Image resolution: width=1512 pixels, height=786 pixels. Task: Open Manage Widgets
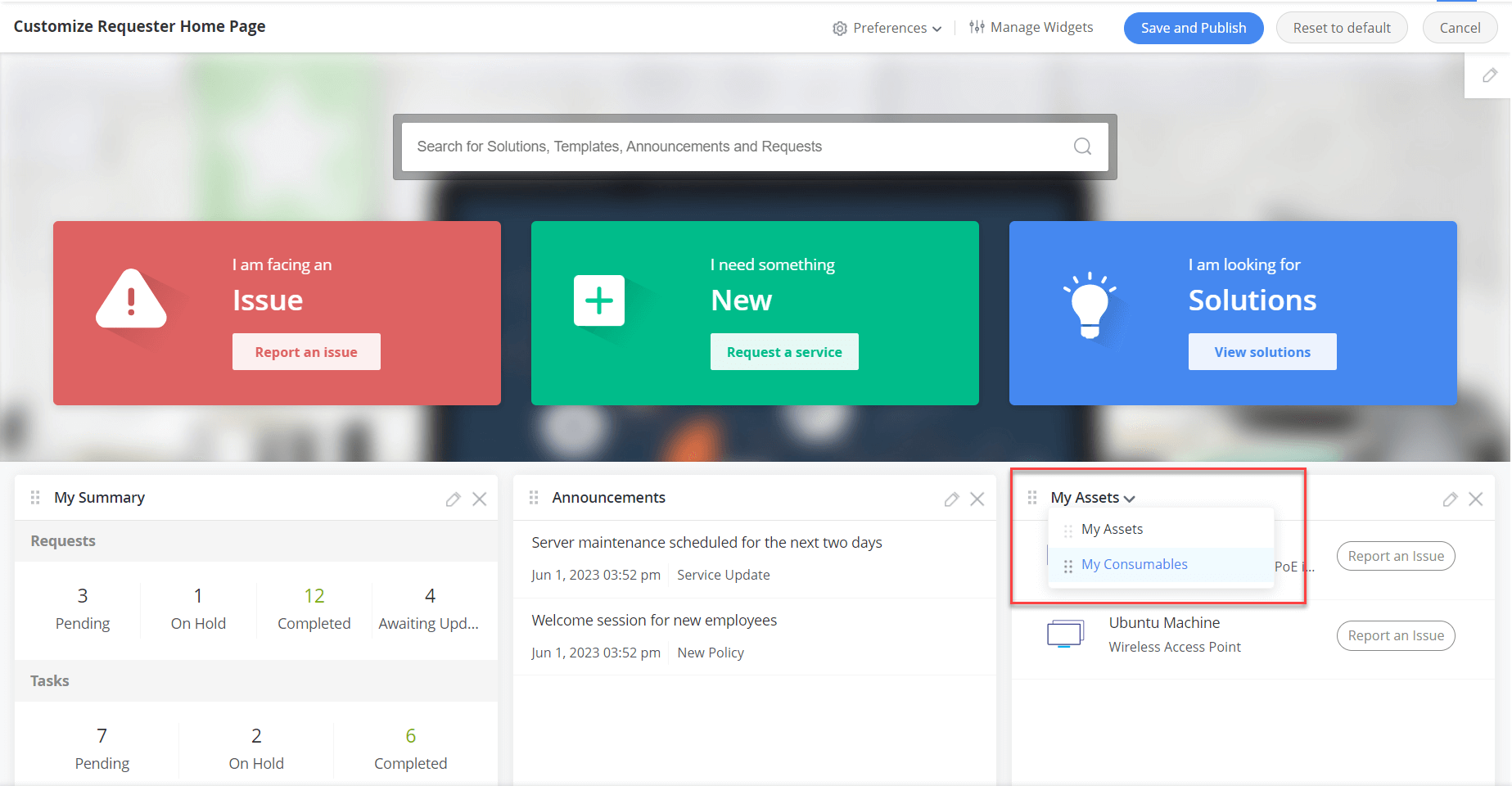tap(1031, 28)
